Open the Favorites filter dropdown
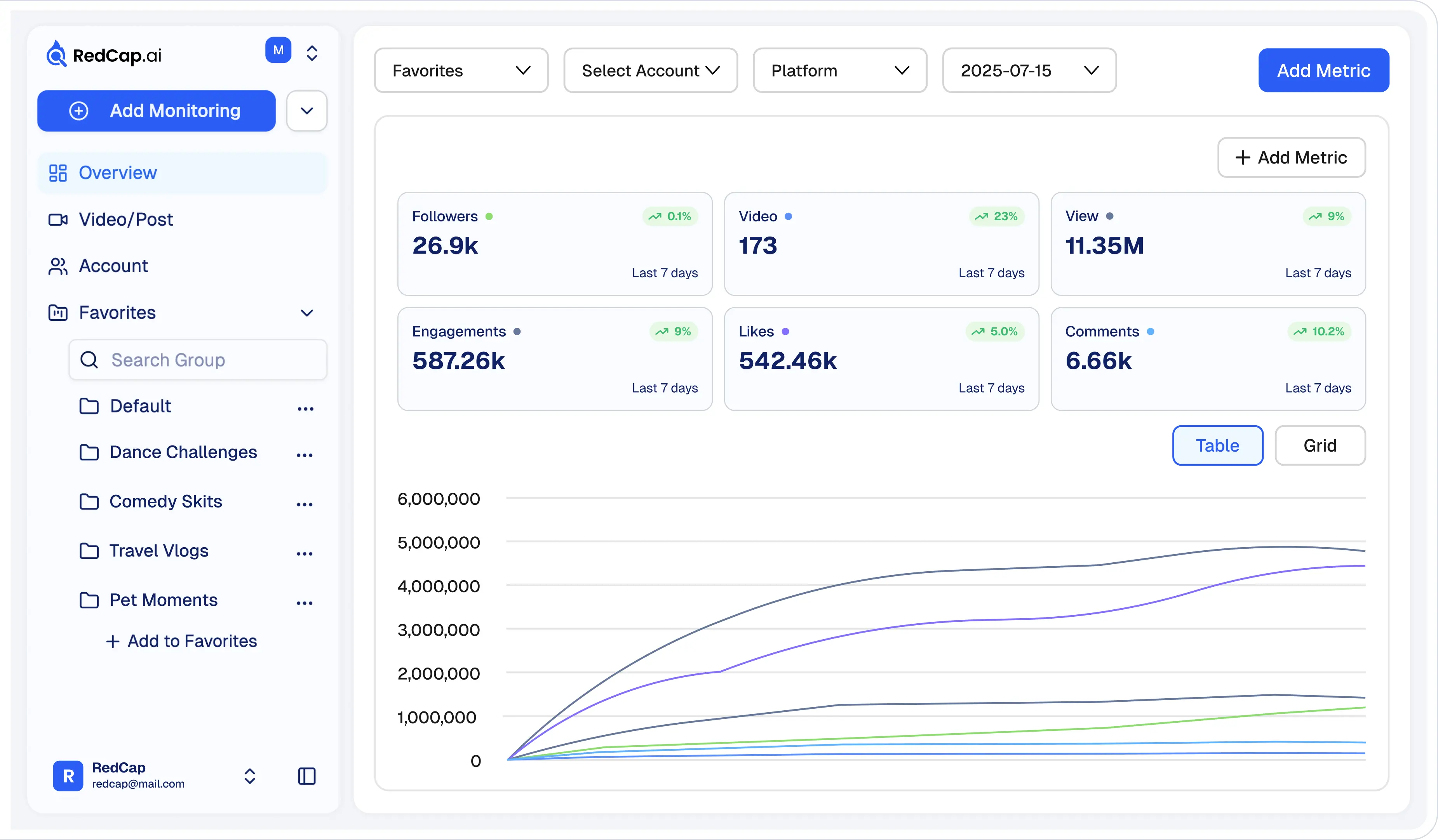 point(461,71)
